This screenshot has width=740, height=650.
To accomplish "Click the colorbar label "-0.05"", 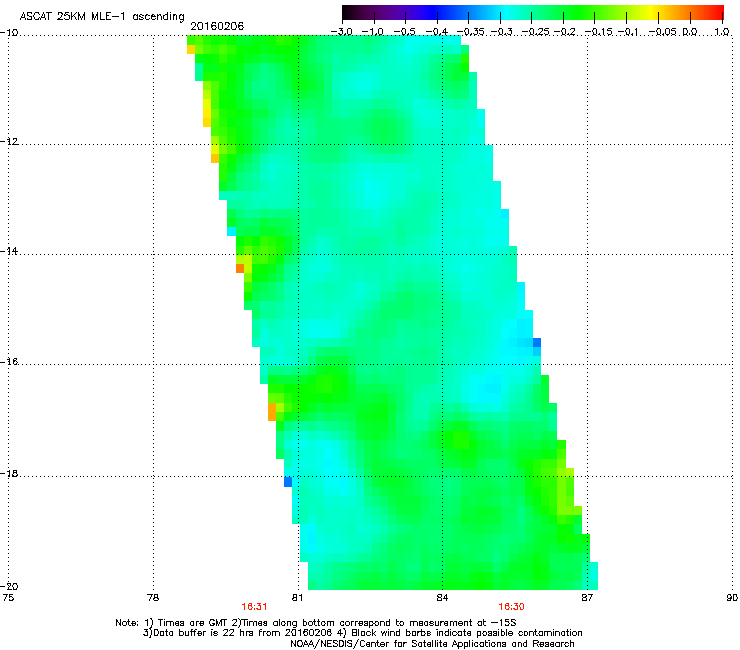I will pyautogui.click(x=663, y=32).
